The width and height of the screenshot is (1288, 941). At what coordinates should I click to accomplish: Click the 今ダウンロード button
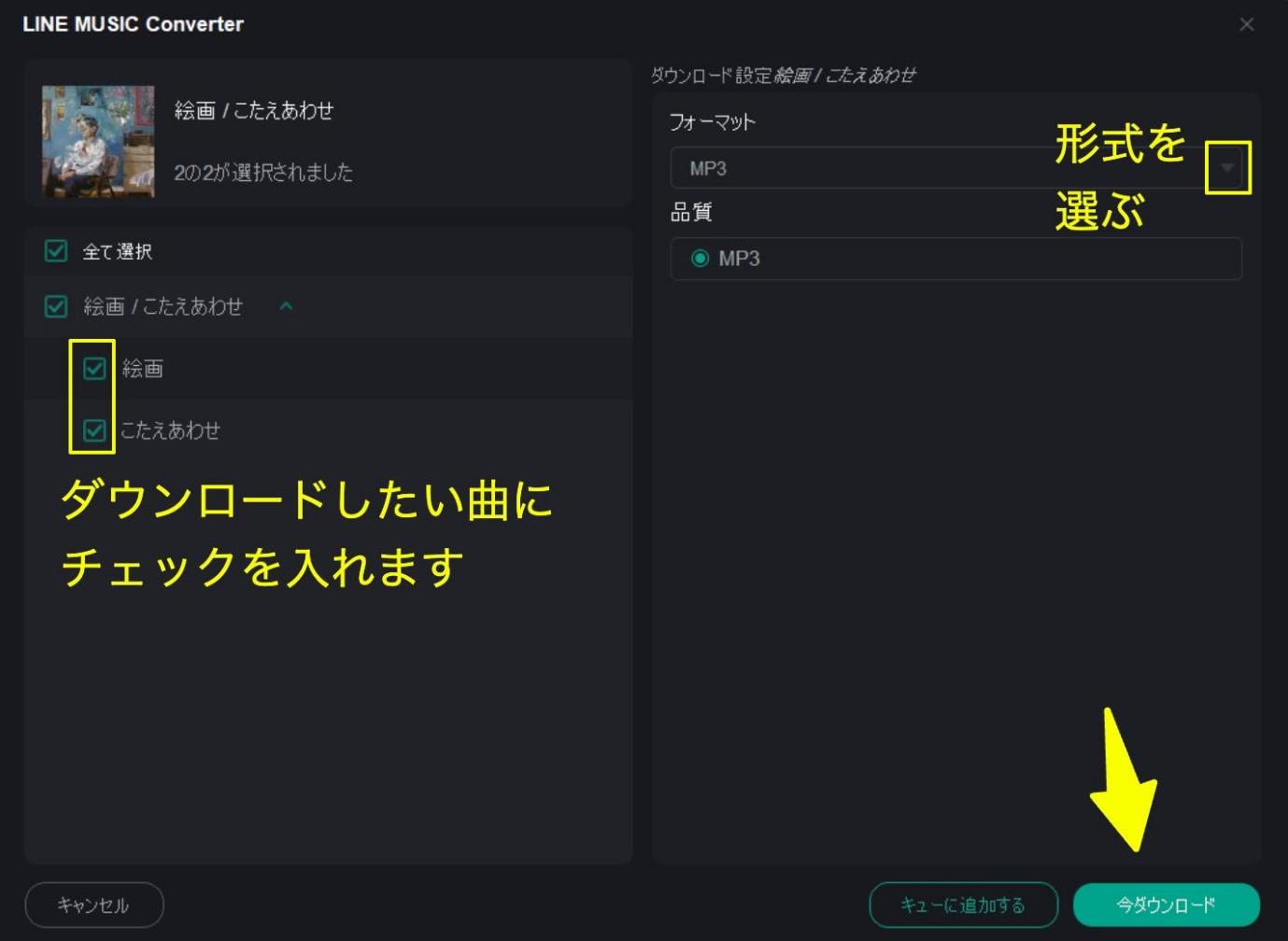pyautogui.click(x=1167, y=905)
